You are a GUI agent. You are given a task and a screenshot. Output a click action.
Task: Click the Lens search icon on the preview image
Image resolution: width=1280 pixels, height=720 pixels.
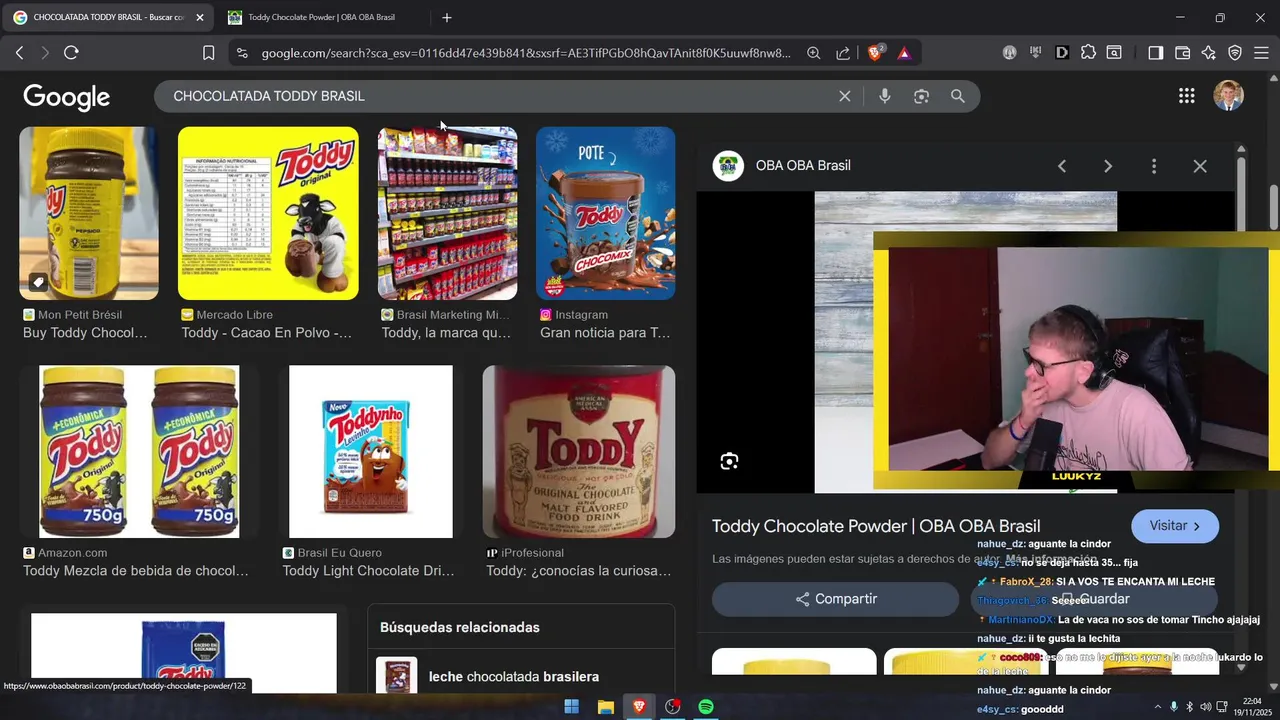pyautogui.click(x=729, y=461)
